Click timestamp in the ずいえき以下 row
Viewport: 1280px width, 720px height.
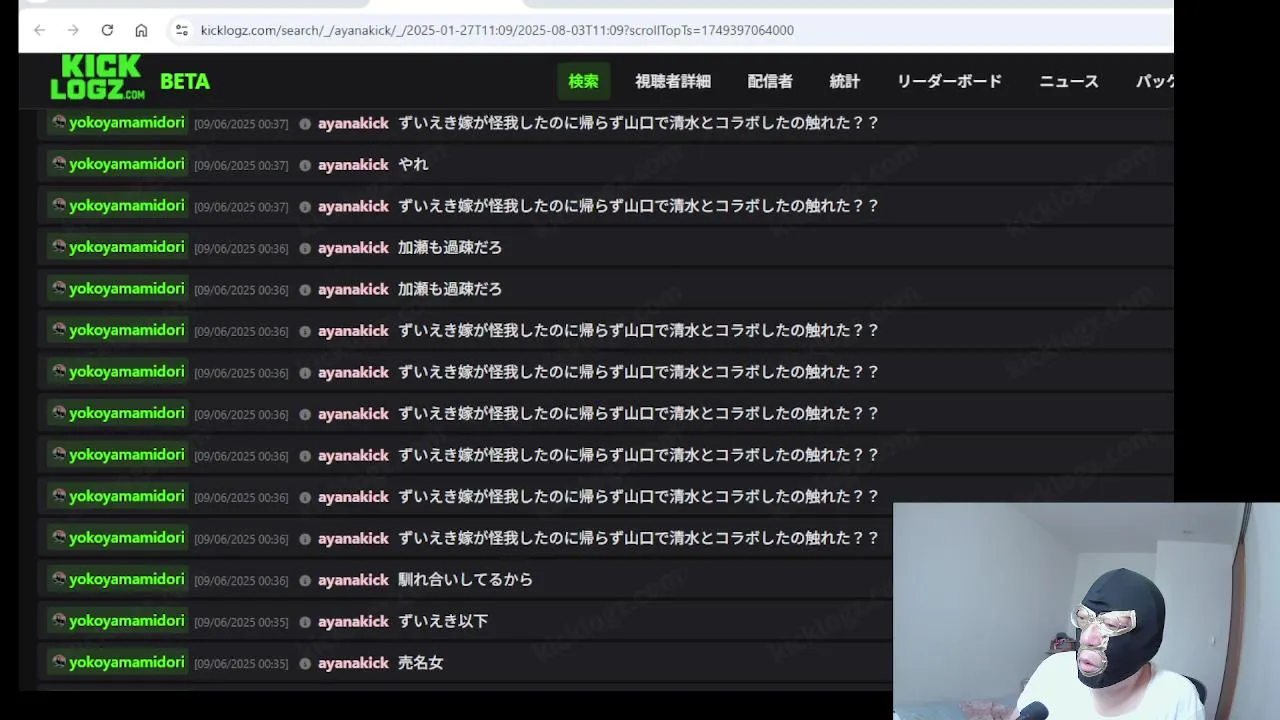(241, 622)
